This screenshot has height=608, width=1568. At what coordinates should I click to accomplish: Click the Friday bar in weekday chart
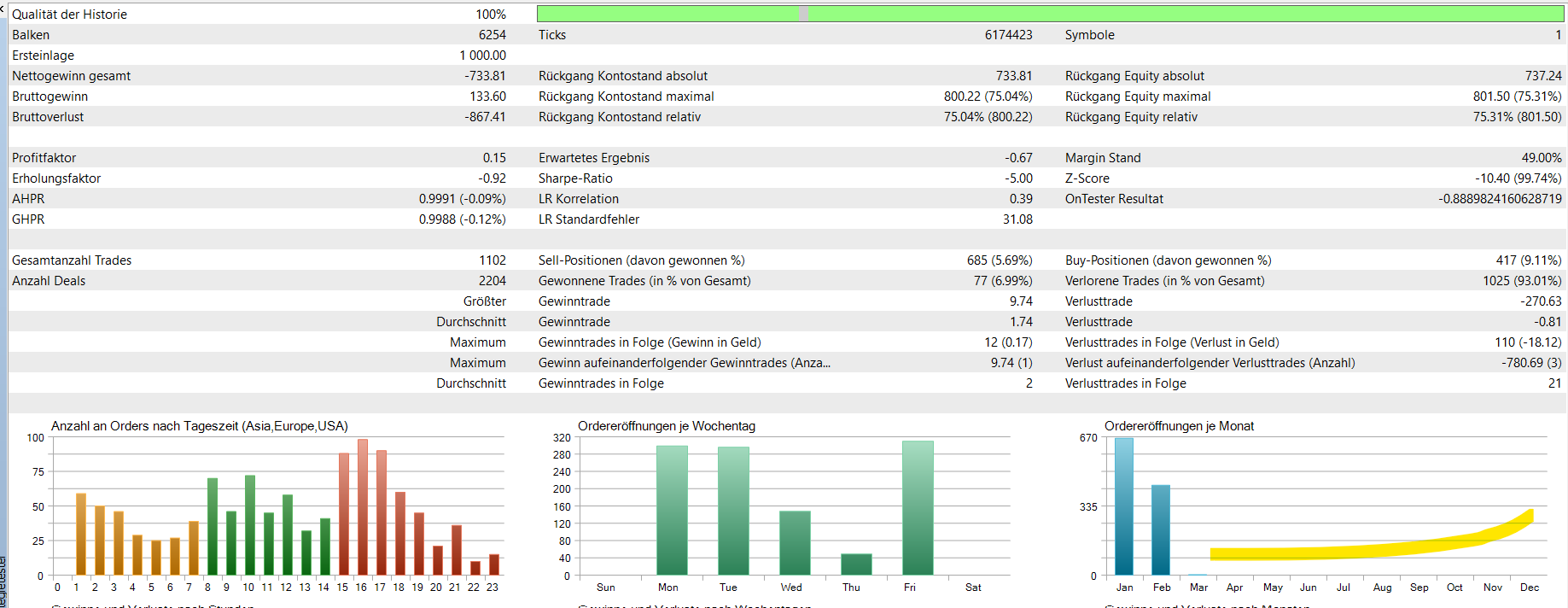(918, 508)
